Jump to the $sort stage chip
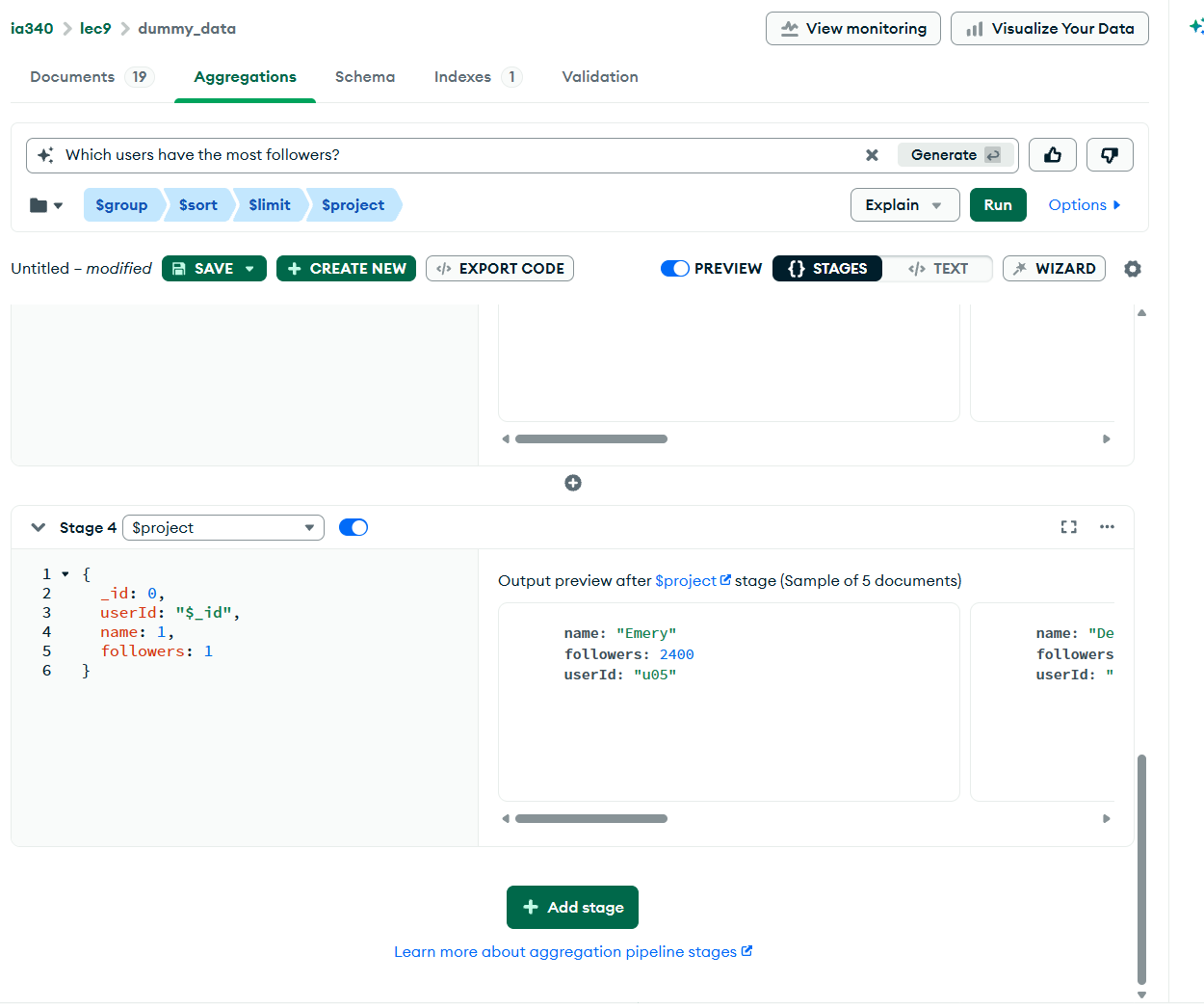 (197, 205)
